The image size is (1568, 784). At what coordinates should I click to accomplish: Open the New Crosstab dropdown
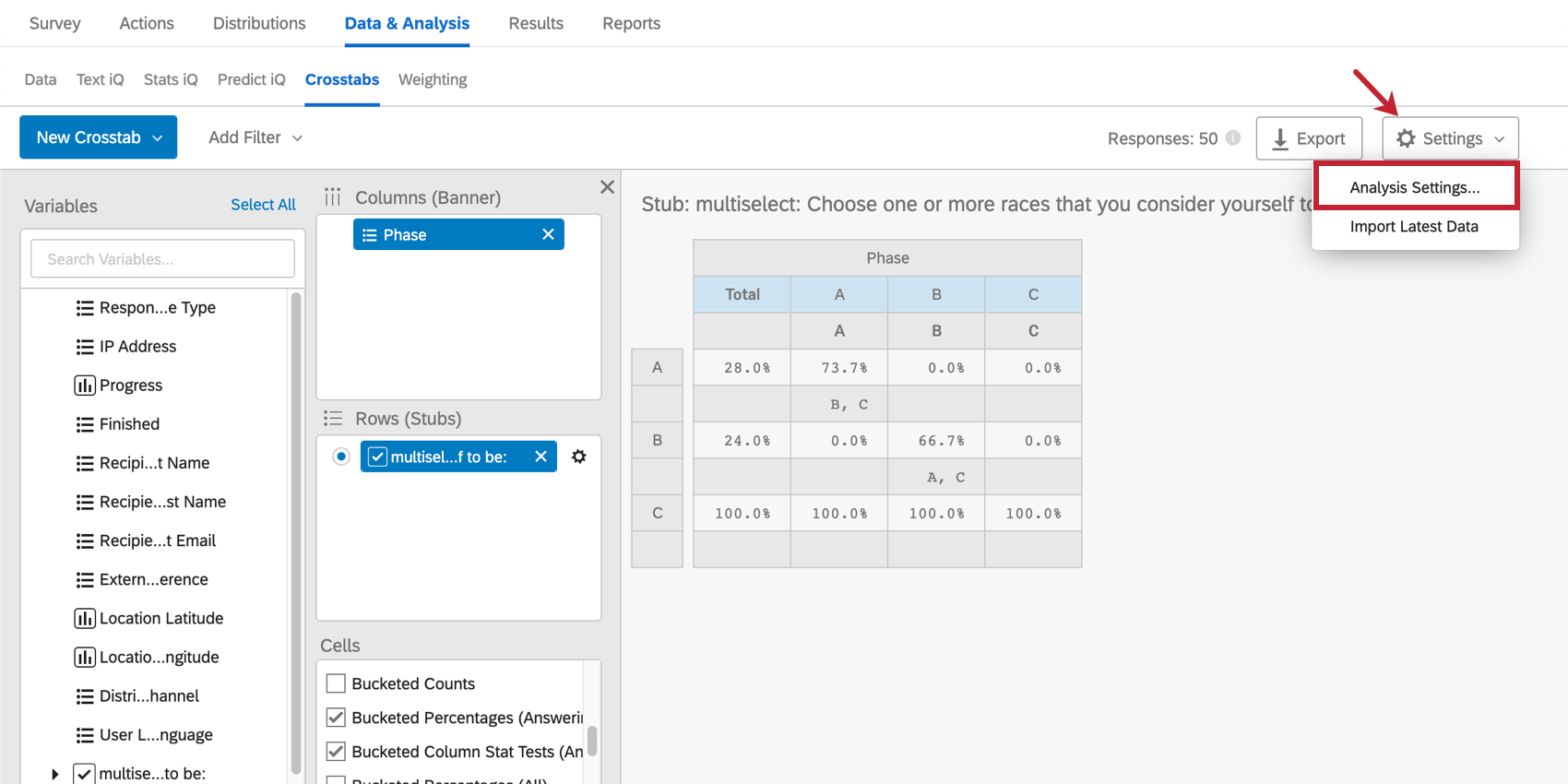[98, 137]
